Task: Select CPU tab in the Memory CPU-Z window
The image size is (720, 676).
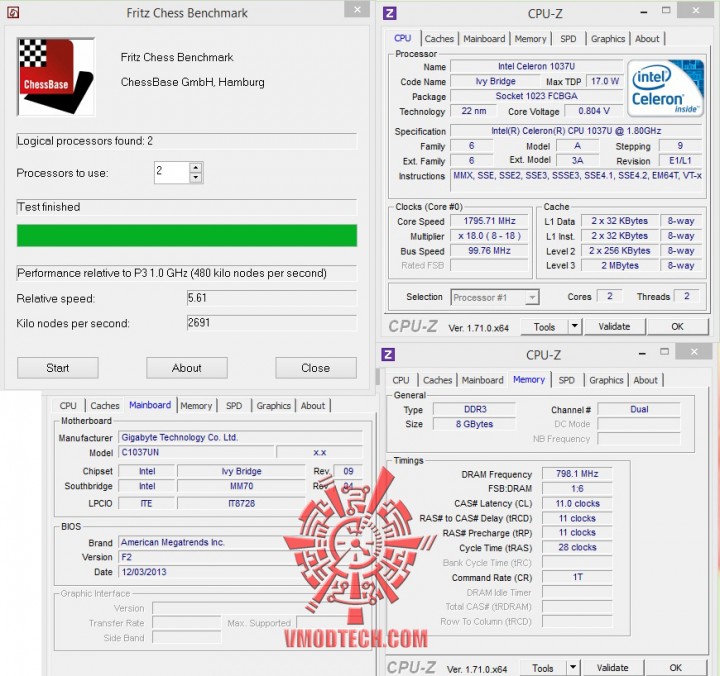Action: coord(400,380)
